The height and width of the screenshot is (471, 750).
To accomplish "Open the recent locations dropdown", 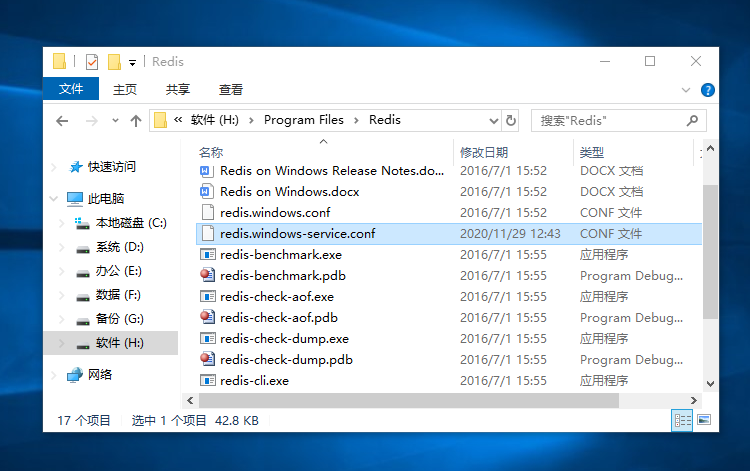I will pyautogui.click(x=115, y=120).
